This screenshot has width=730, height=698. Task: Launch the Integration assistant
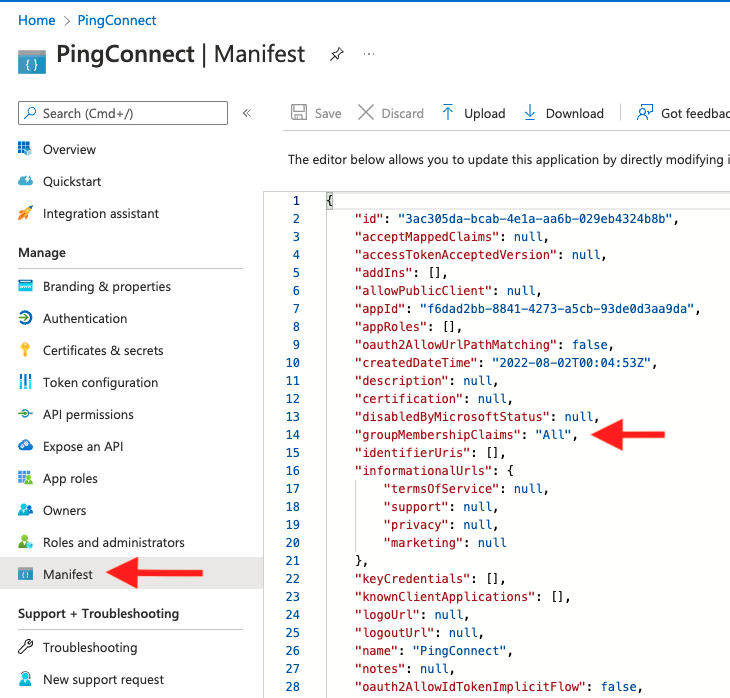[x=100, y=214]
